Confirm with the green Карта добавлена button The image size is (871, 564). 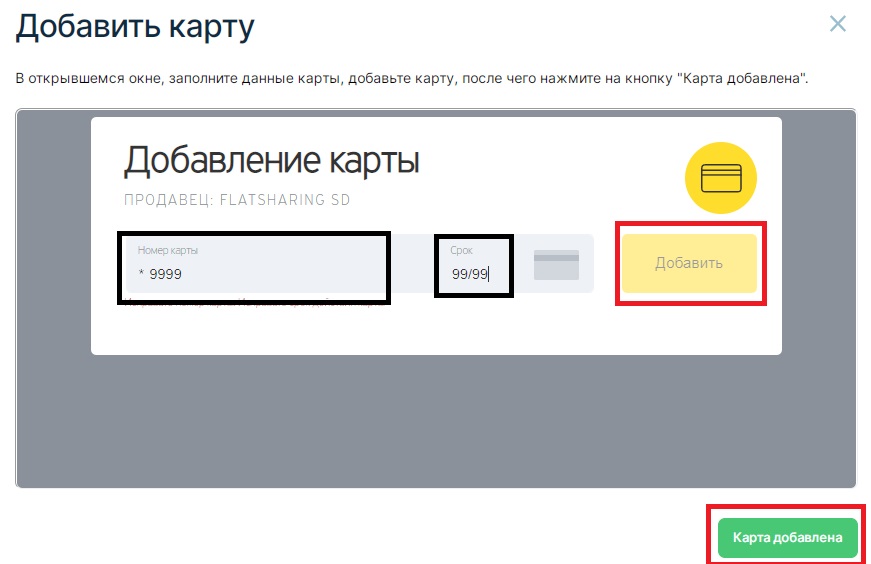tap(787, 538)
